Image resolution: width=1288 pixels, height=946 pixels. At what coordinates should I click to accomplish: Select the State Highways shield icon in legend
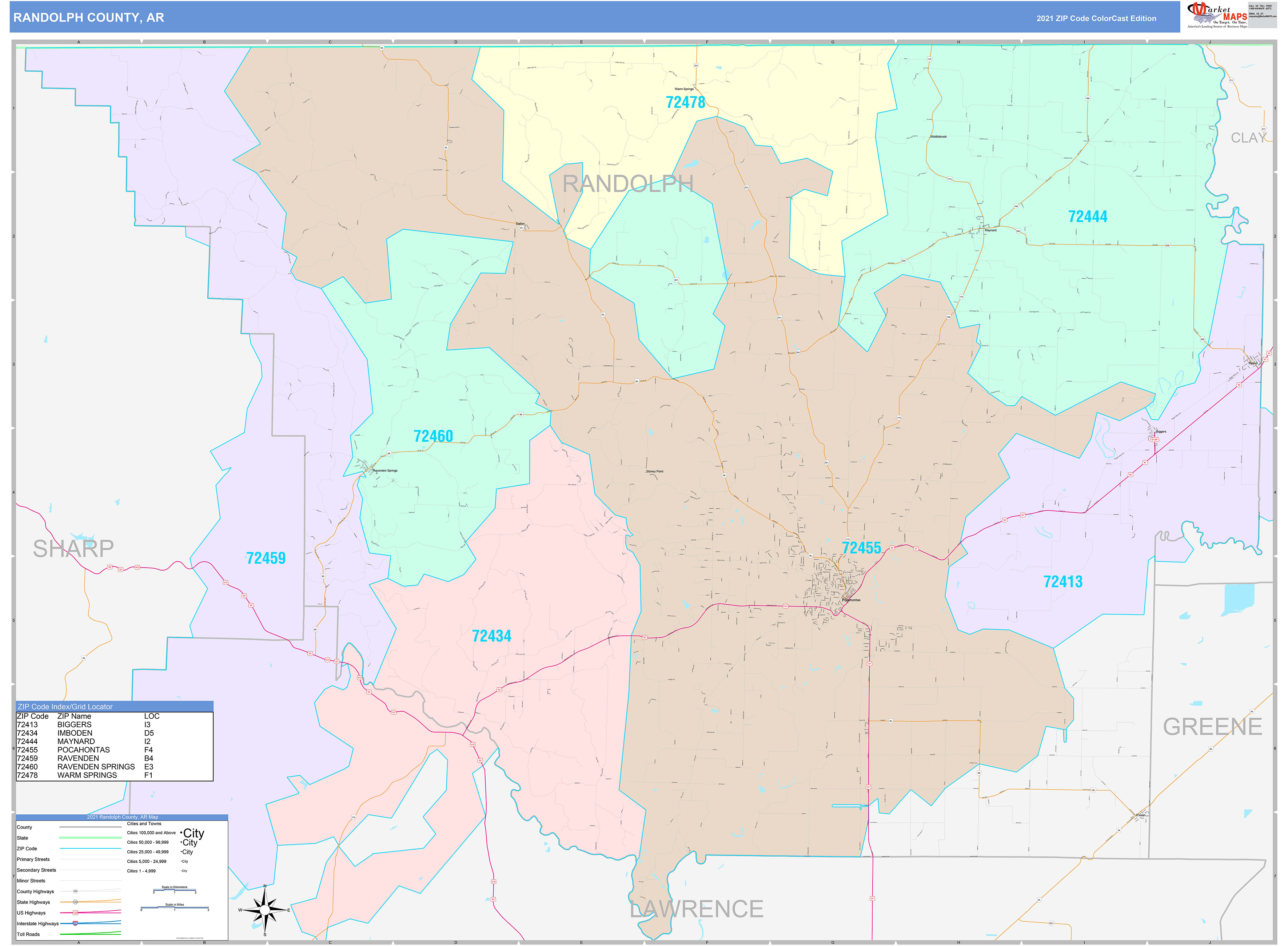tap(76, 902)
